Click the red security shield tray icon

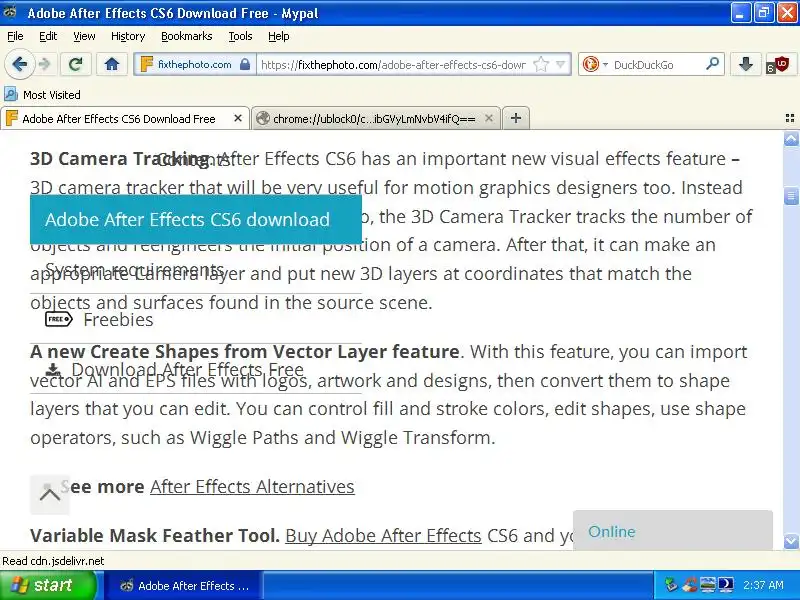(690, 585)
